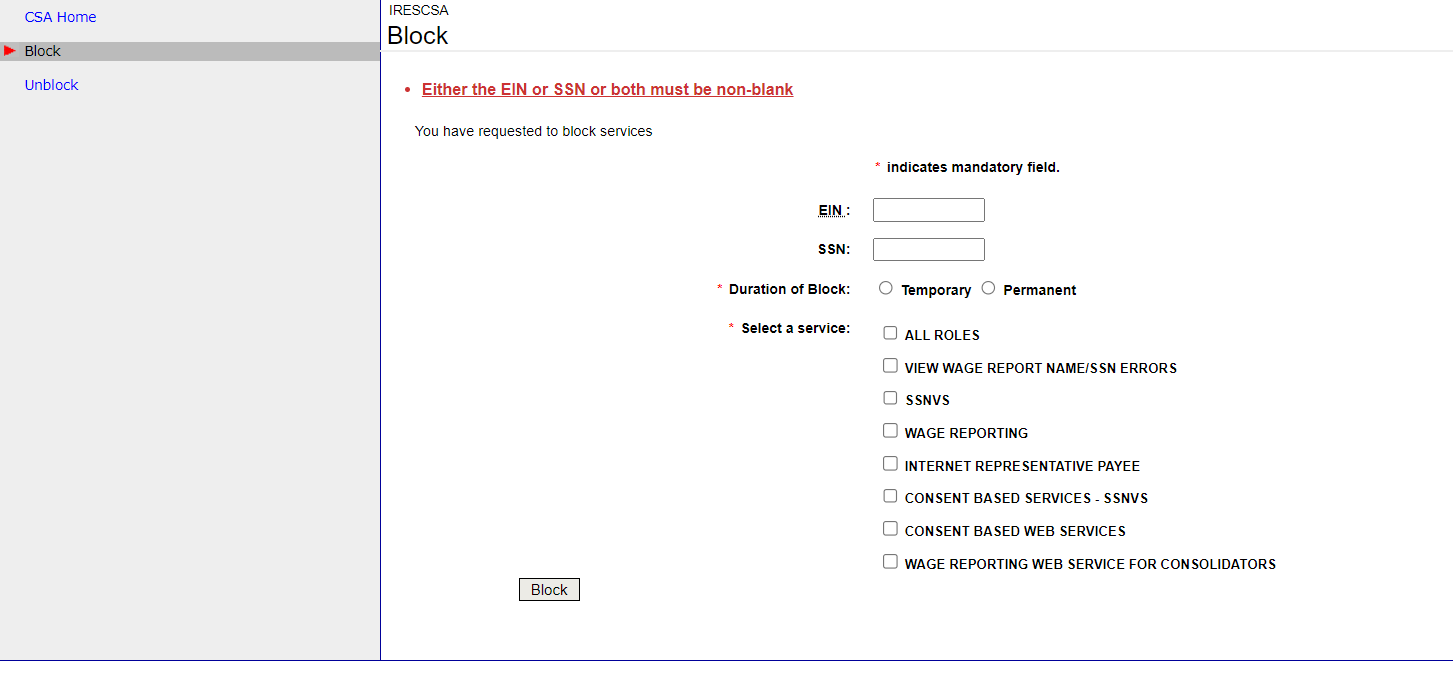1453x688 pixels.
Task: Check Internet Representative Payee option
Action: (890, 464)
